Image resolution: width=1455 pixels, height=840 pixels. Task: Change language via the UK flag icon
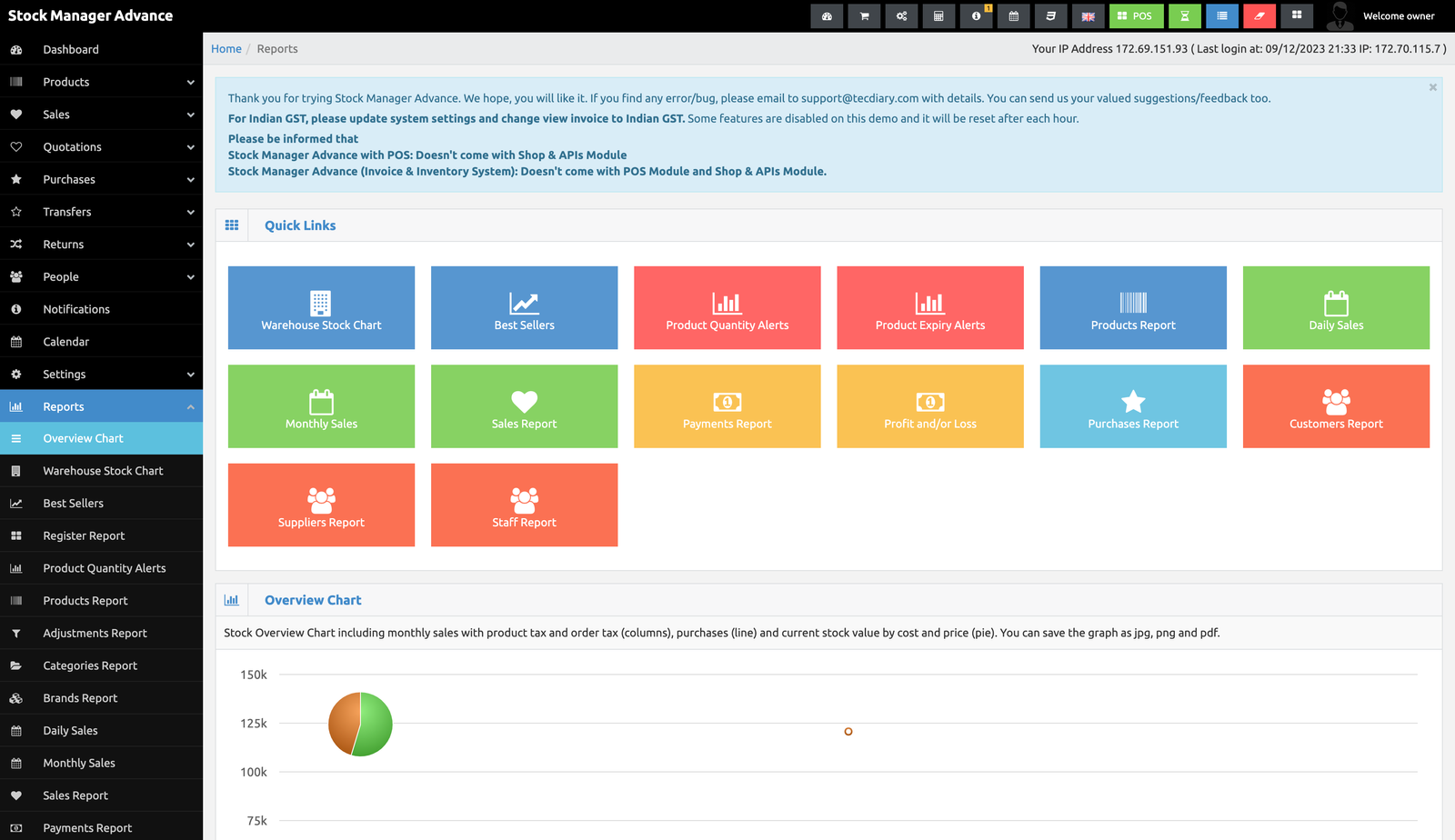click(x=1088, y=15)
